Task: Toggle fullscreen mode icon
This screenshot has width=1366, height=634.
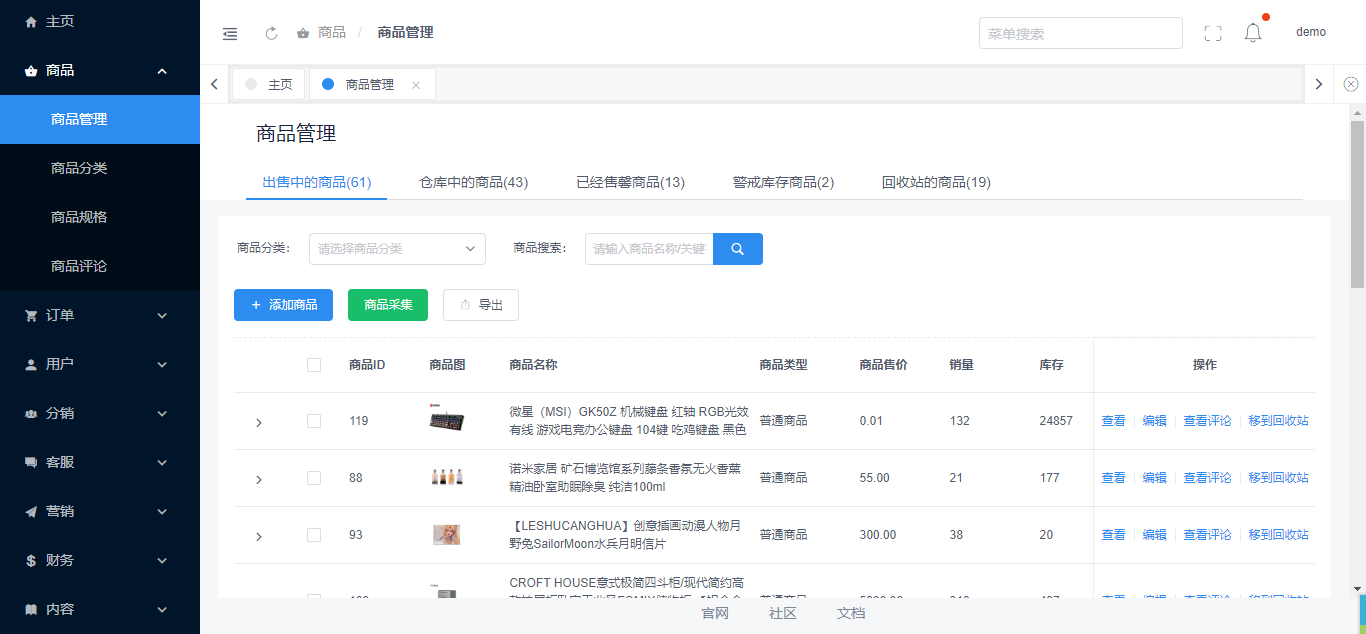Action: (1213, 33)
